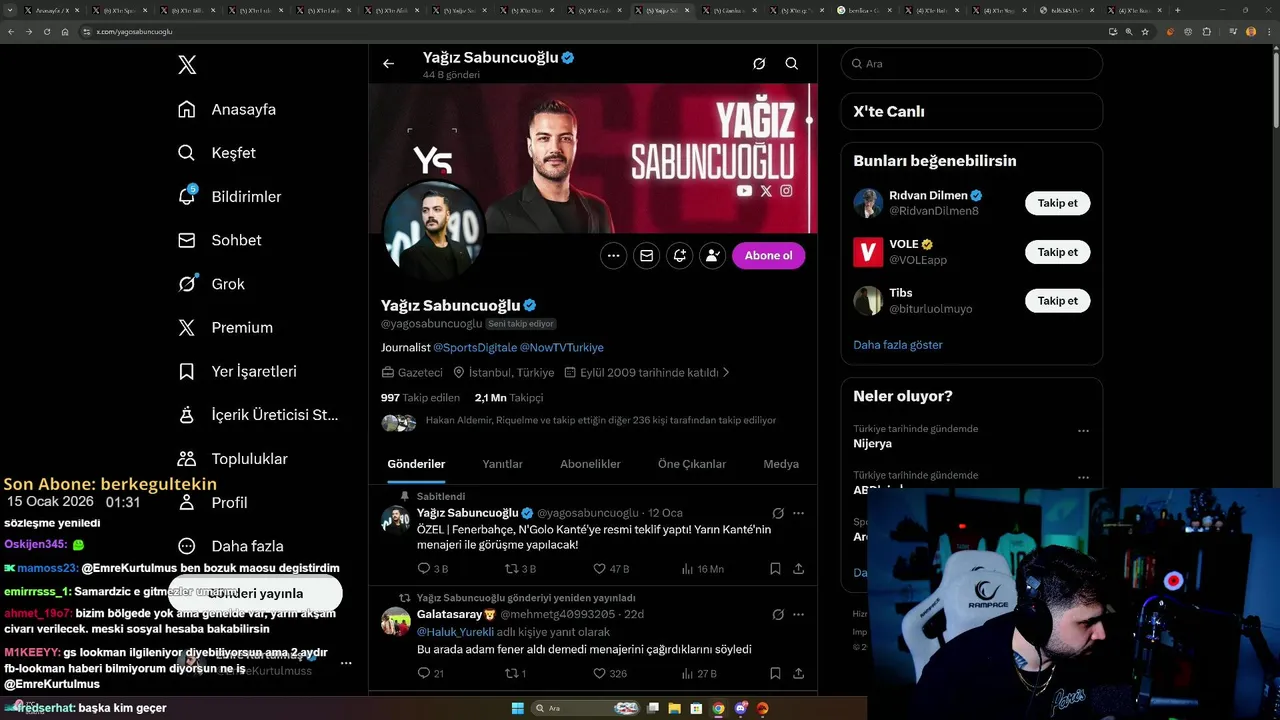
Task: Open Bildirimler notifications
Action: 229,196
